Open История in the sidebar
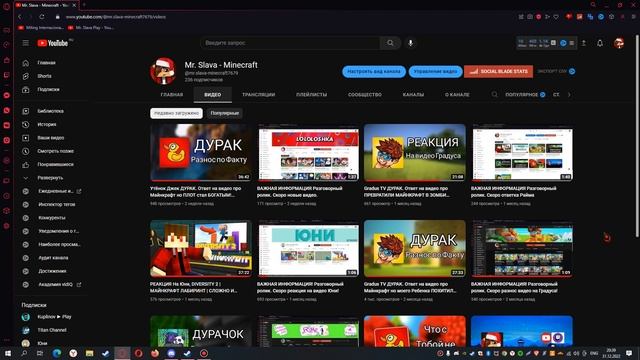640x360 pixels. (x=47, y=124)
